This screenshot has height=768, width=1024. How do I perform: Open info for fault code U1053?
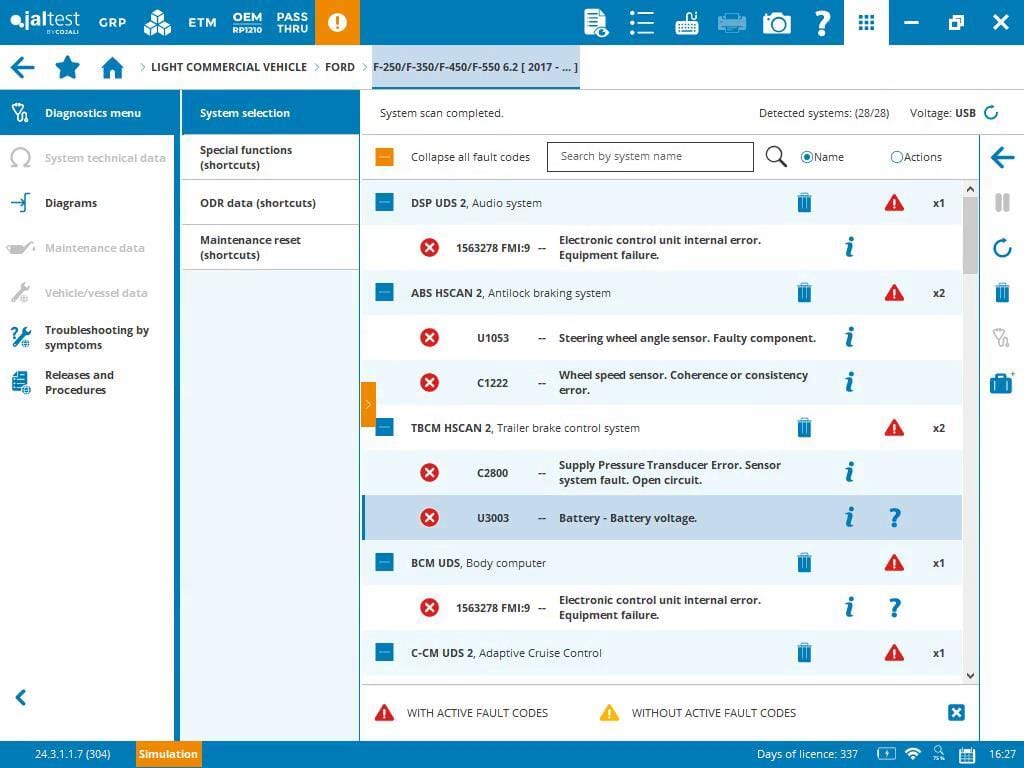click(x=849, y=337)
